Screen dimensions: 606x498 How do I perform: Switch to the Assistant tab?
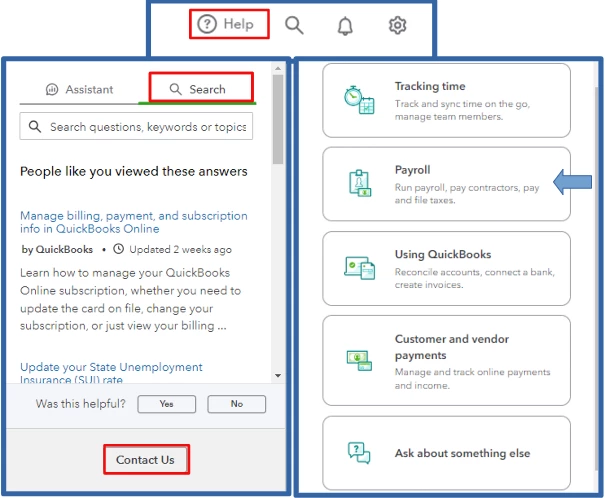pos(79,90)
